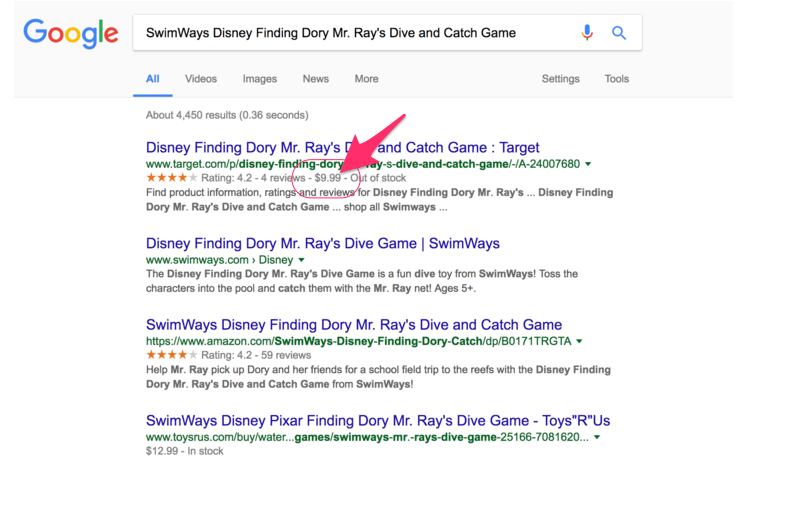This screenshot has height=510, width=786.
Task: Open the Mr. Ray's Dive Game | SwimWays result
Action: [323, 243]
